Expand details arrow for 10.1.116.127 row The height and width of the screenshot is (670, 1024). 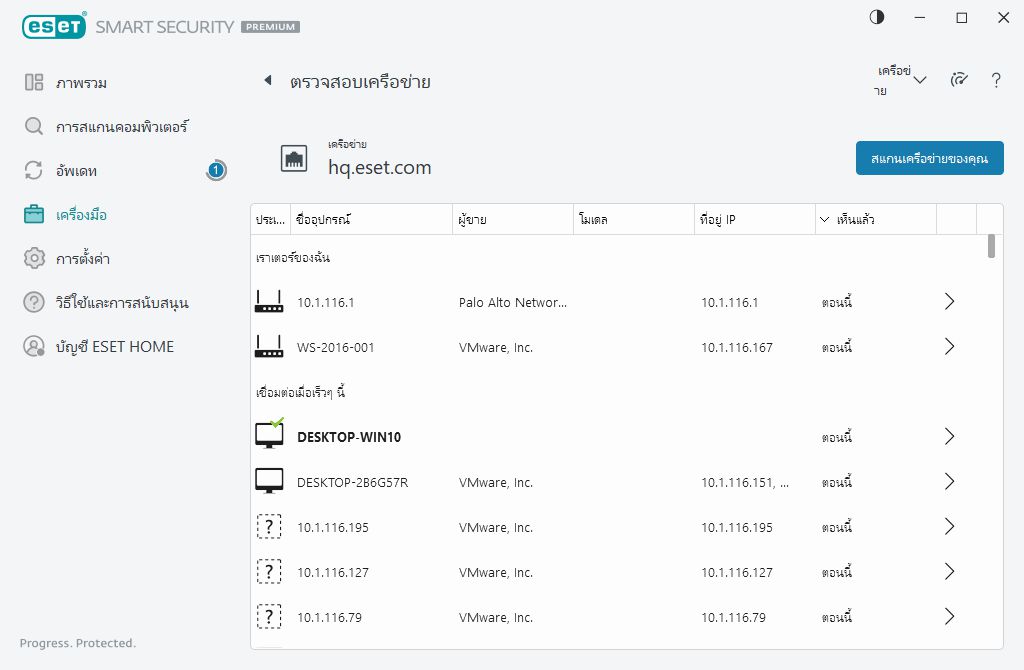tap(949, 572)
